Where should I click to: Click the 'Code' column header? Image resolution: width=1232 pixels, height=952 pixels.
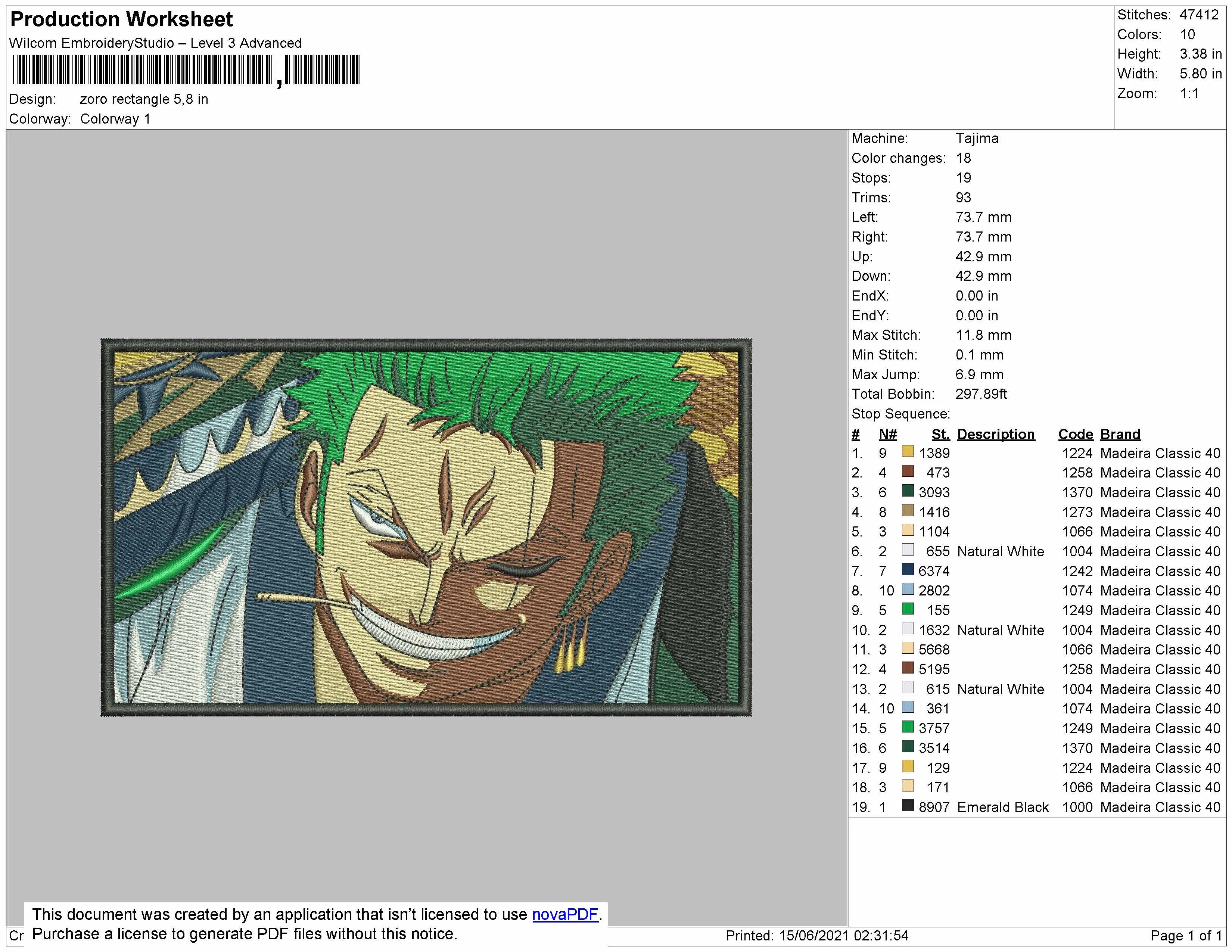tap(1075, 434)
